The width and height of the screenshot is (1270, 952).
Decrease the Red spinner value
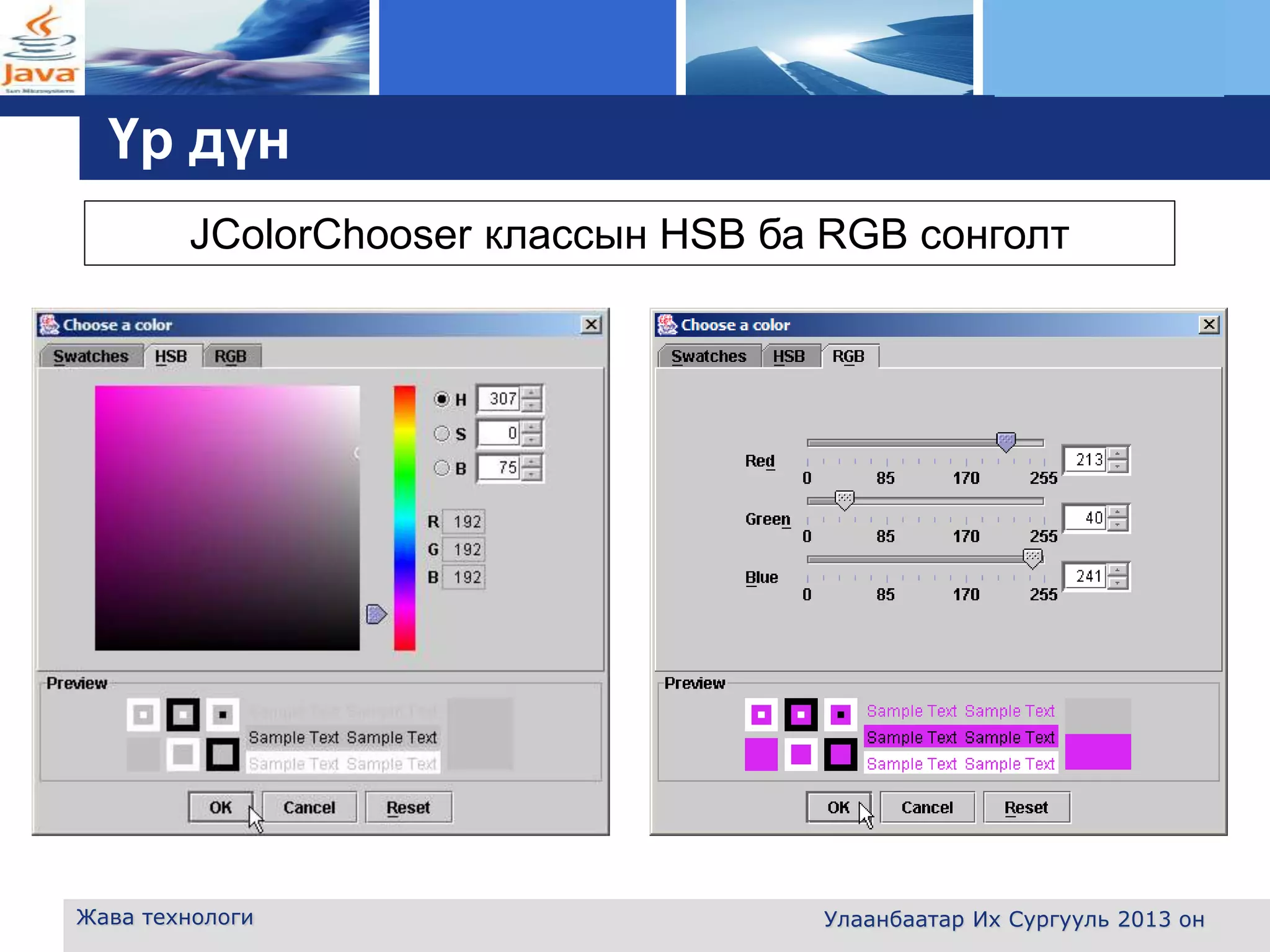[1117, 467]
